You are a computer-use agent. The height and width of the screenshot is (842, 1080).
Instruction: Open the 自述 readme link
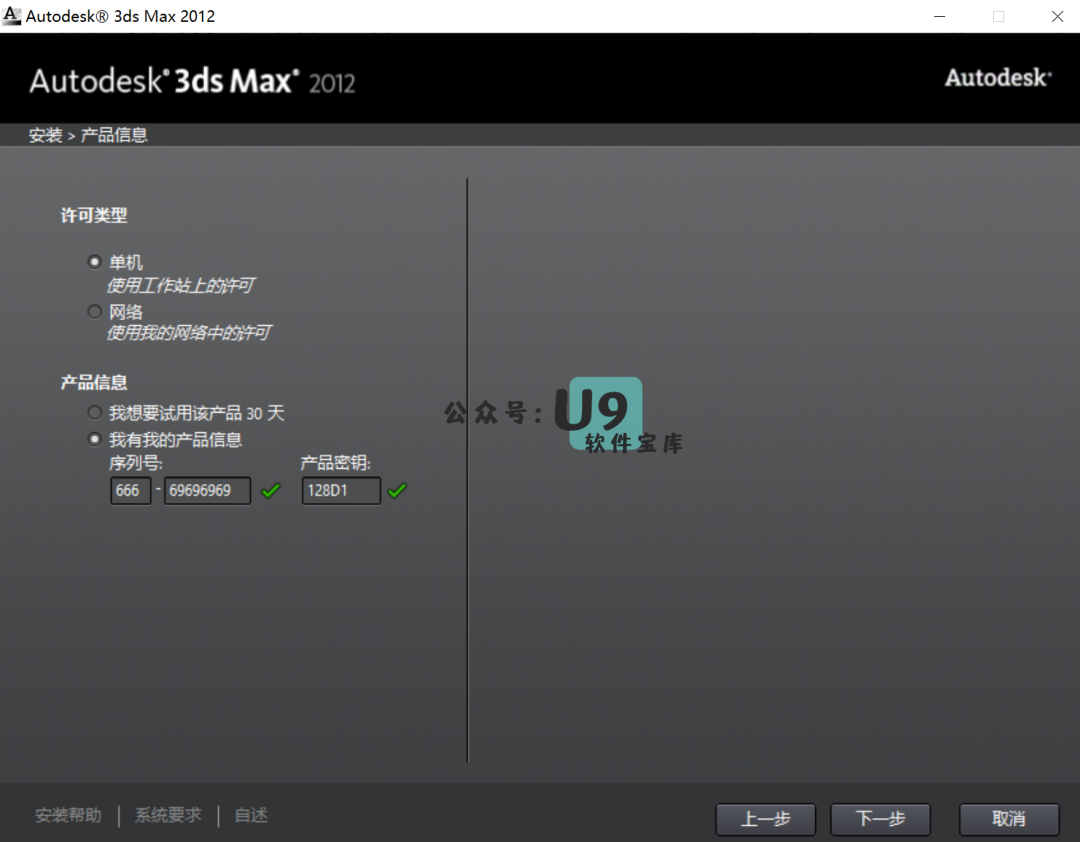[x=251, y=816]
